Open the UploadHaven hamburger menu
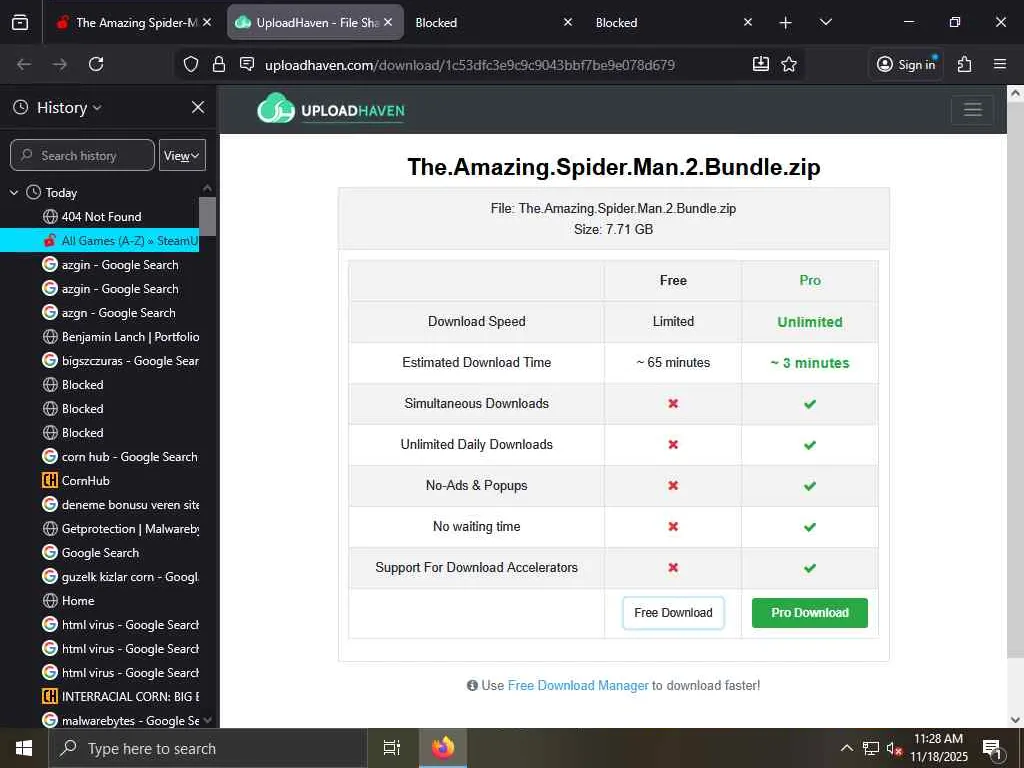 tap(972, 109)
